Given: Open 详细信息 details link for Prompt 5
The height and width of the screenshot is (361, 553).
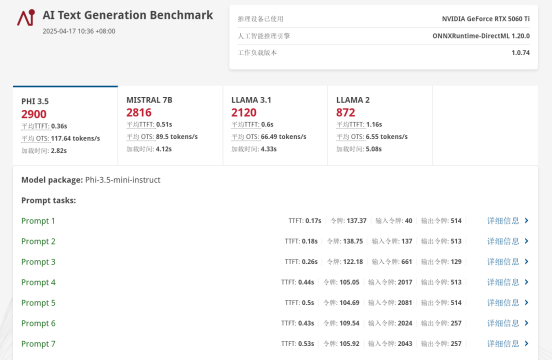Looking at the screenshot, I should tap(503, 302).
